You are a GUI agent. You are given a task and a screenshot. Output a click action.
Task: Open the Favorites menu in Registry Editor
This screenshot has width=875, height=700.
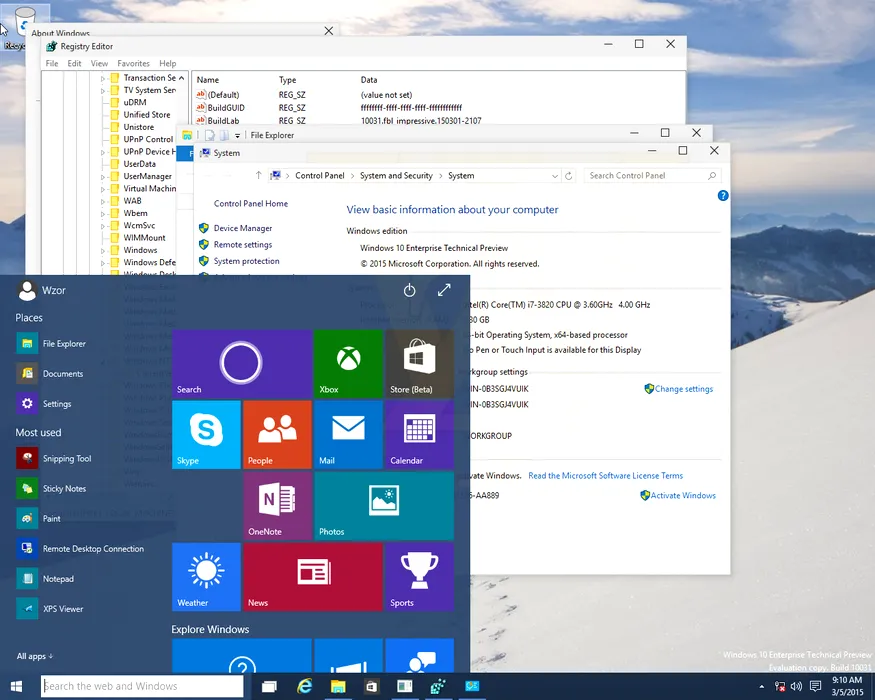click(x=133, y=63)
